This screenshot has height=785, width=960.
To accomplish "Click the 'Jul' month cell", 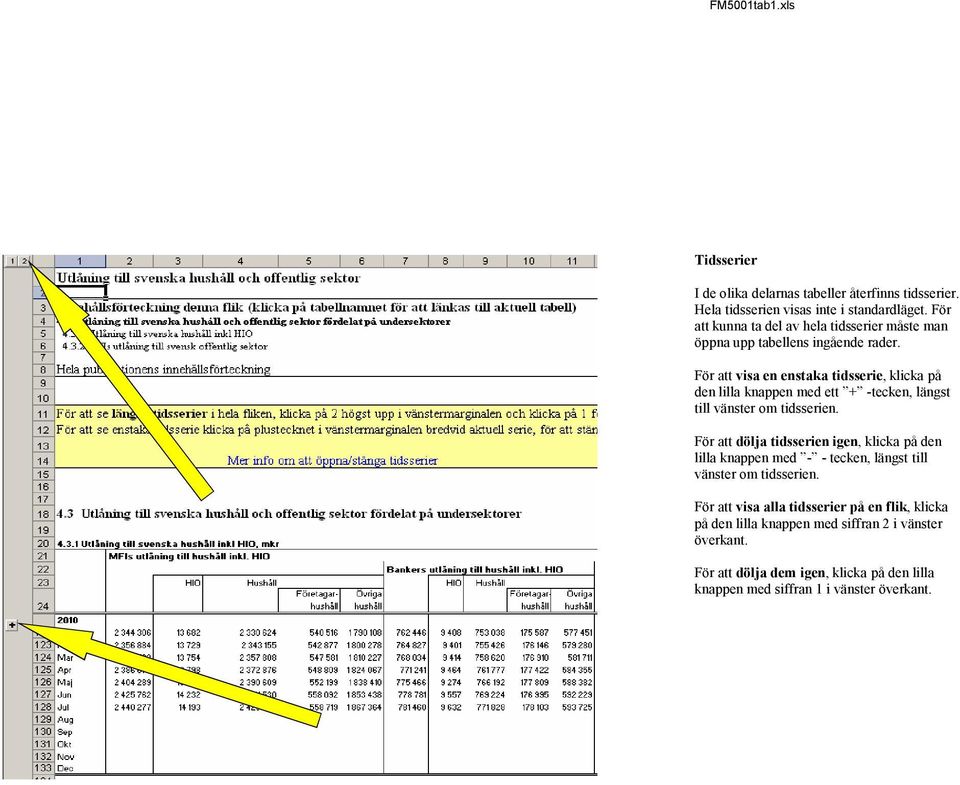I will tap(63, 707).
